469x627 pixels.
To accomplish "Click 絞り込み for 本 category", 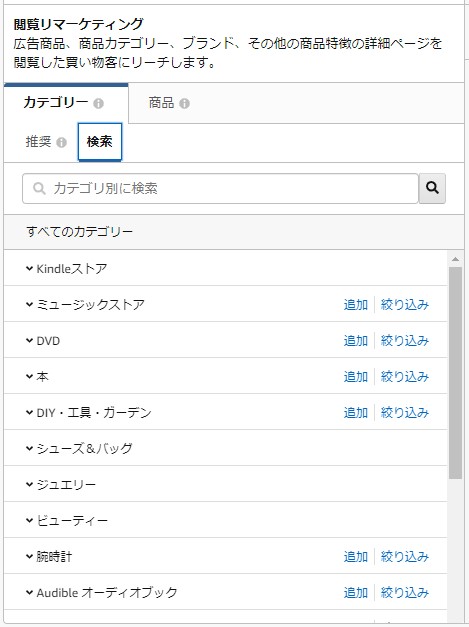I will [405, 377].
